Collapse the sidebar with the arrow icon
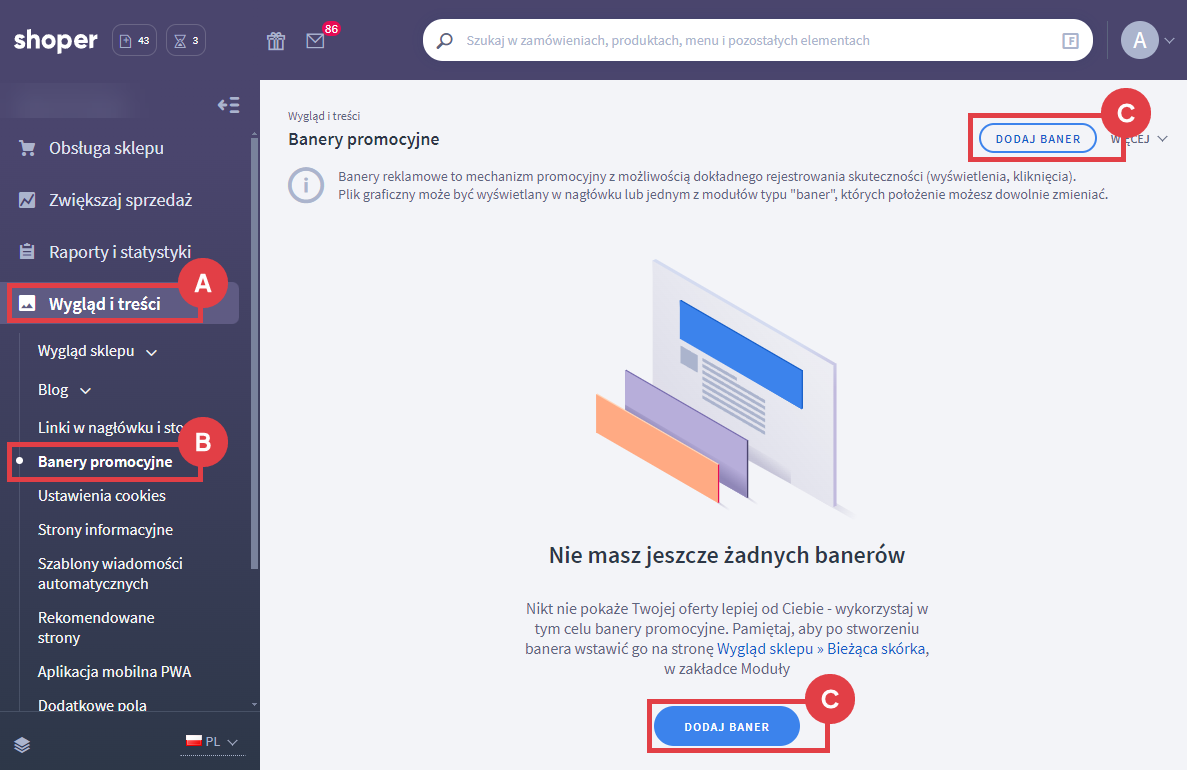 point(228,105)
